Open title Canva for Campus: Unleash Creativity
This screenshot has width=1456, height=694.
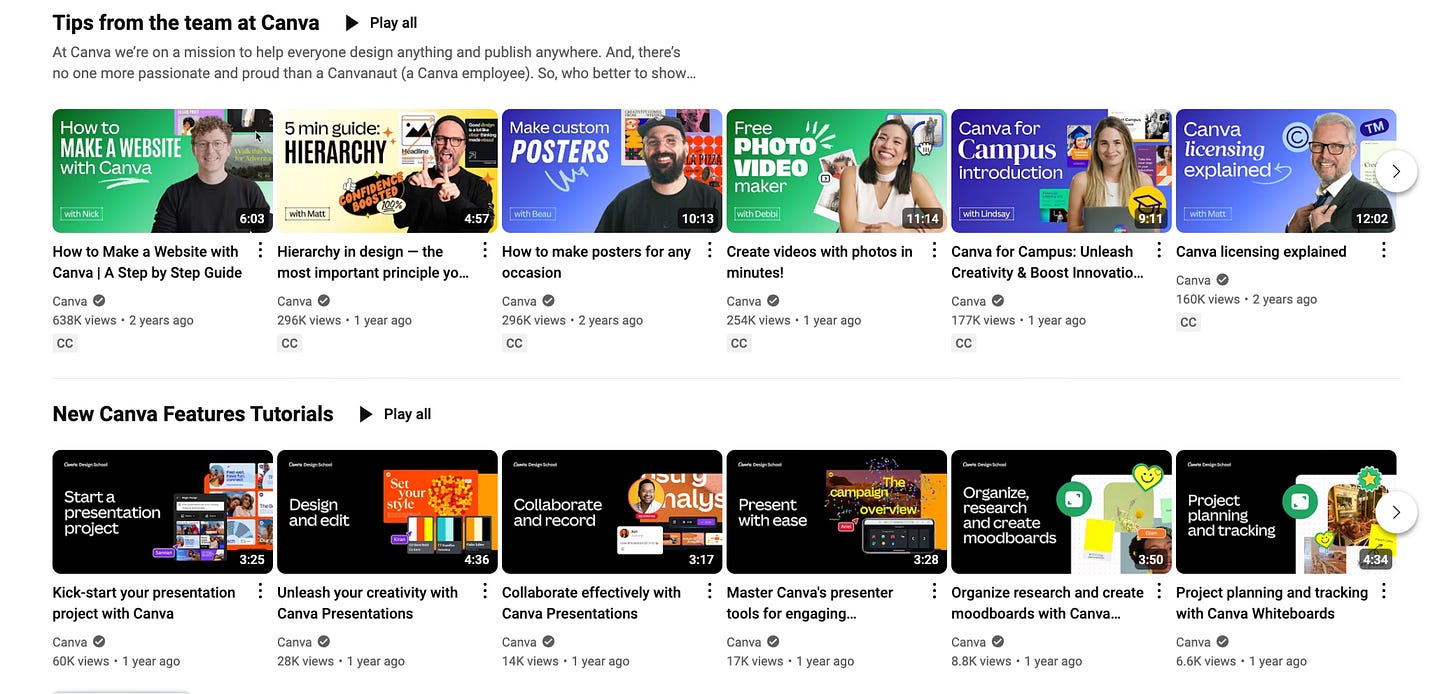pos(1048,262)
